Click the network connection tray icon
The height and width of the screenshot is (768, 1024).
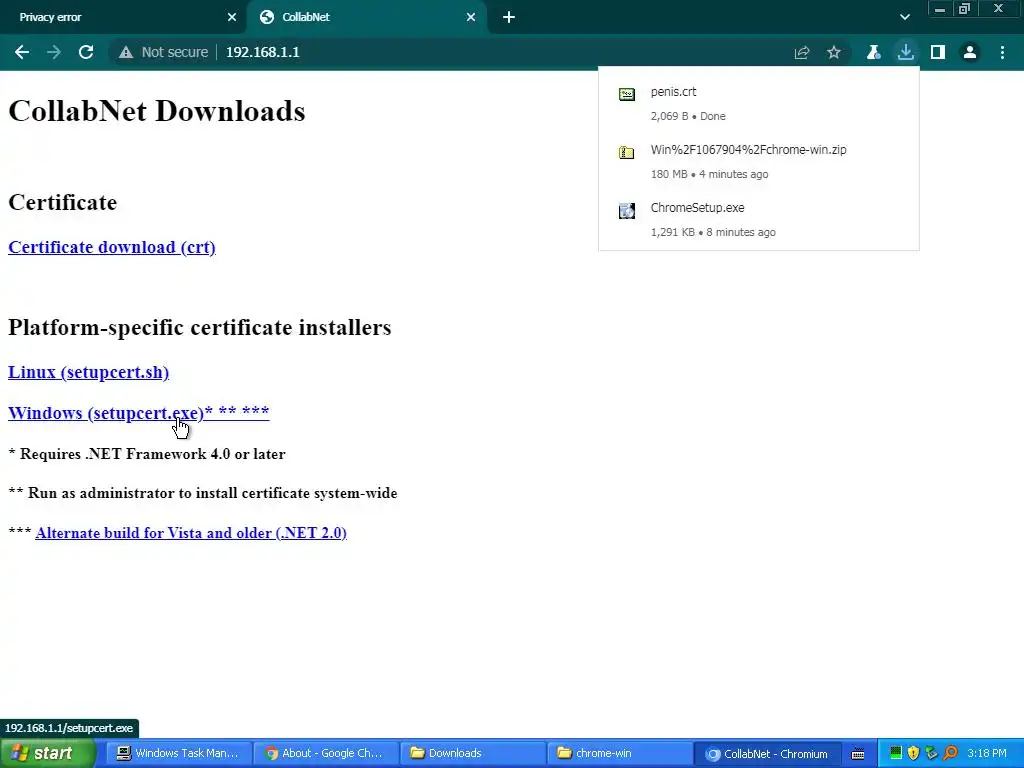click(x=932, y=753)
